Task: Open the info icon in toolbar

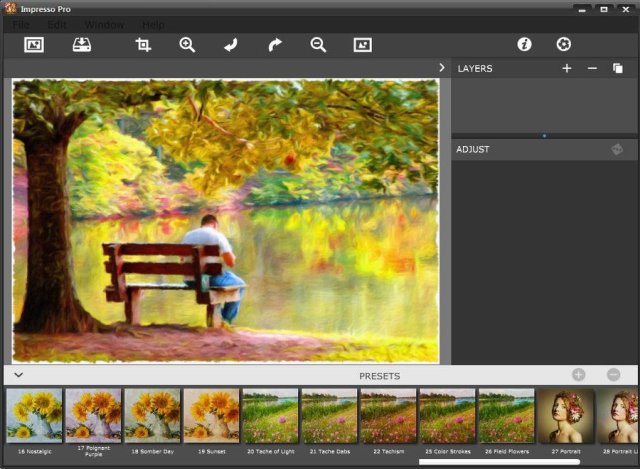Action: [x=524, y=45]
